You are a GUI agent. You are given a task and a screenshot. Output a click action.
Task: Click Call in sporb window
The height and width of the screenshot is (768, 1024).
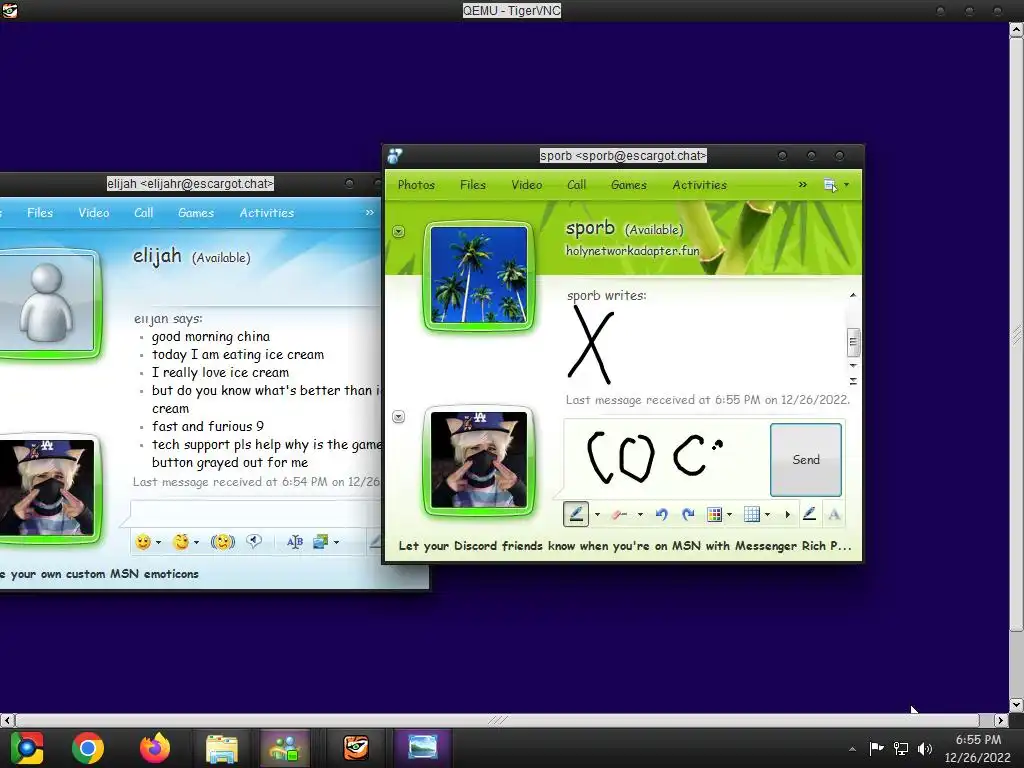click(576, 185)
